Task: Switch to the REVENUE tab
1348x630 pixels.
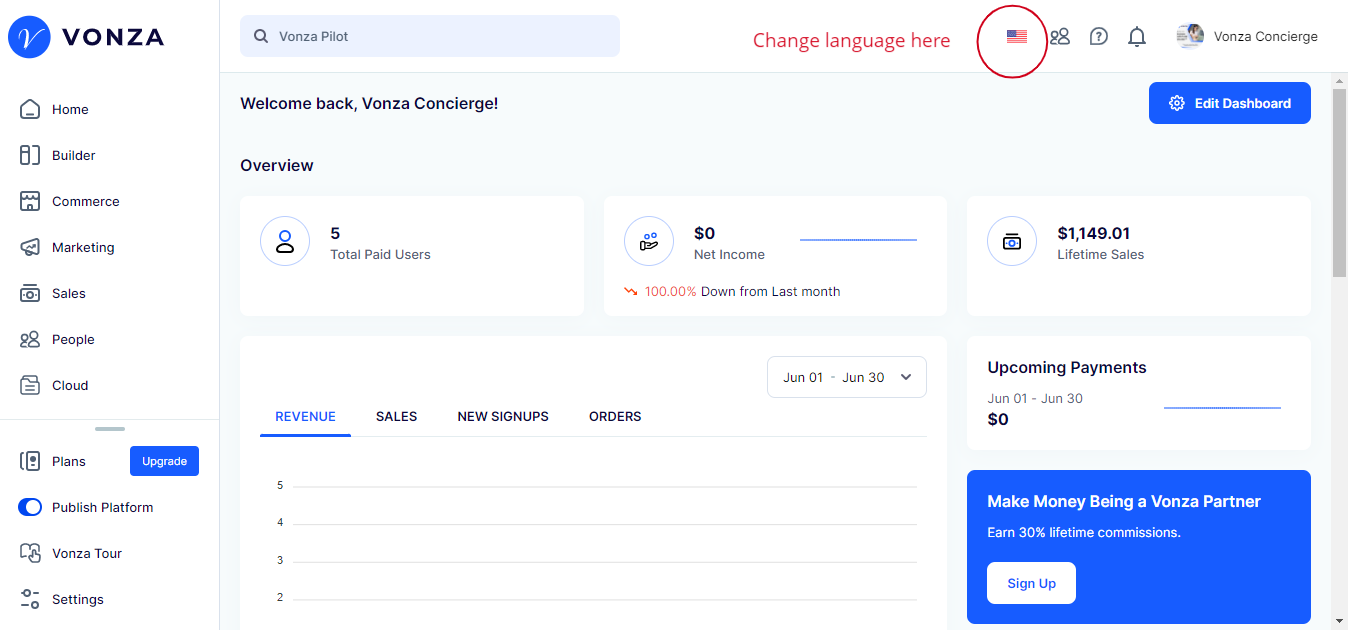Action: tap(305, 417)
